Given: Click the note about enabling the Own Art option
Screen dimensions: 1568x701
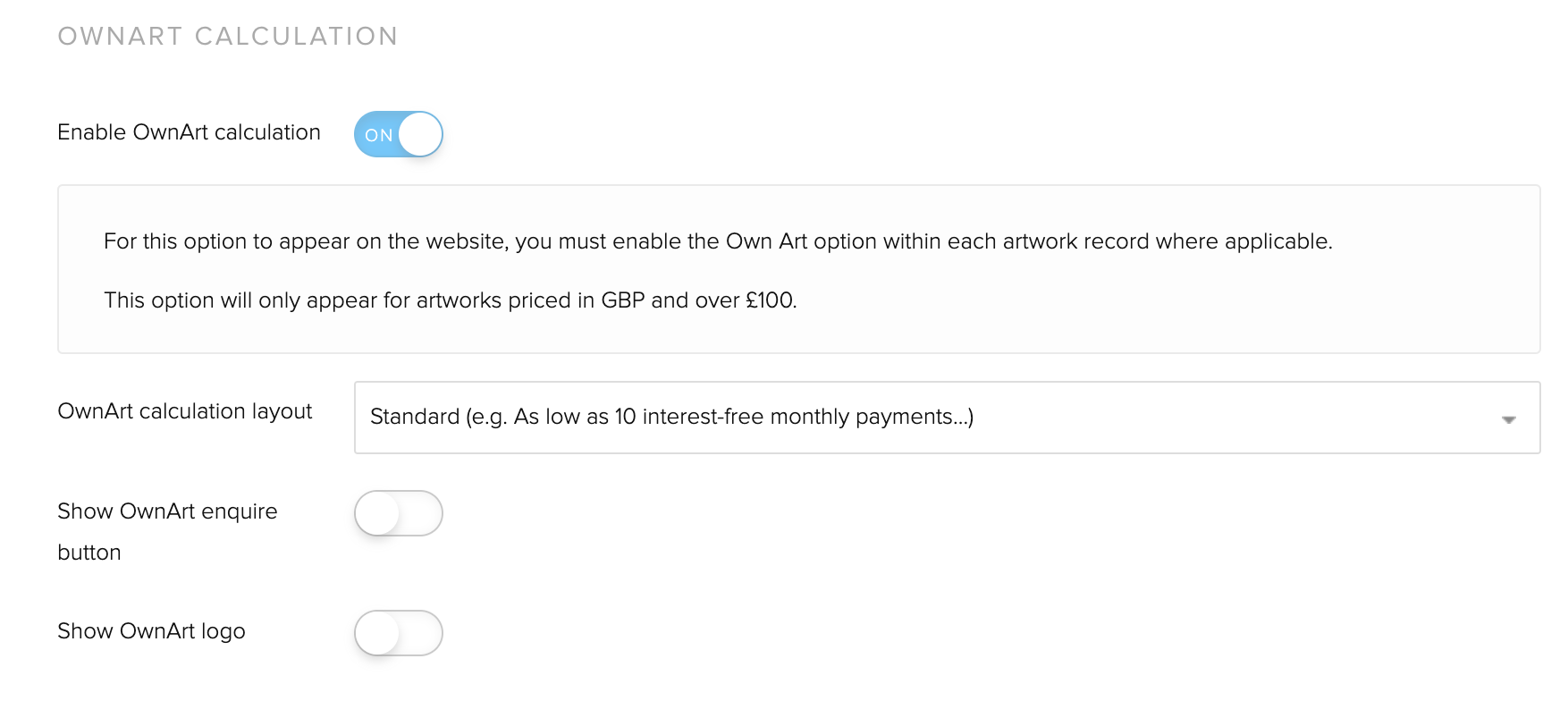Looking at the screenshot, I should [718, 241].
